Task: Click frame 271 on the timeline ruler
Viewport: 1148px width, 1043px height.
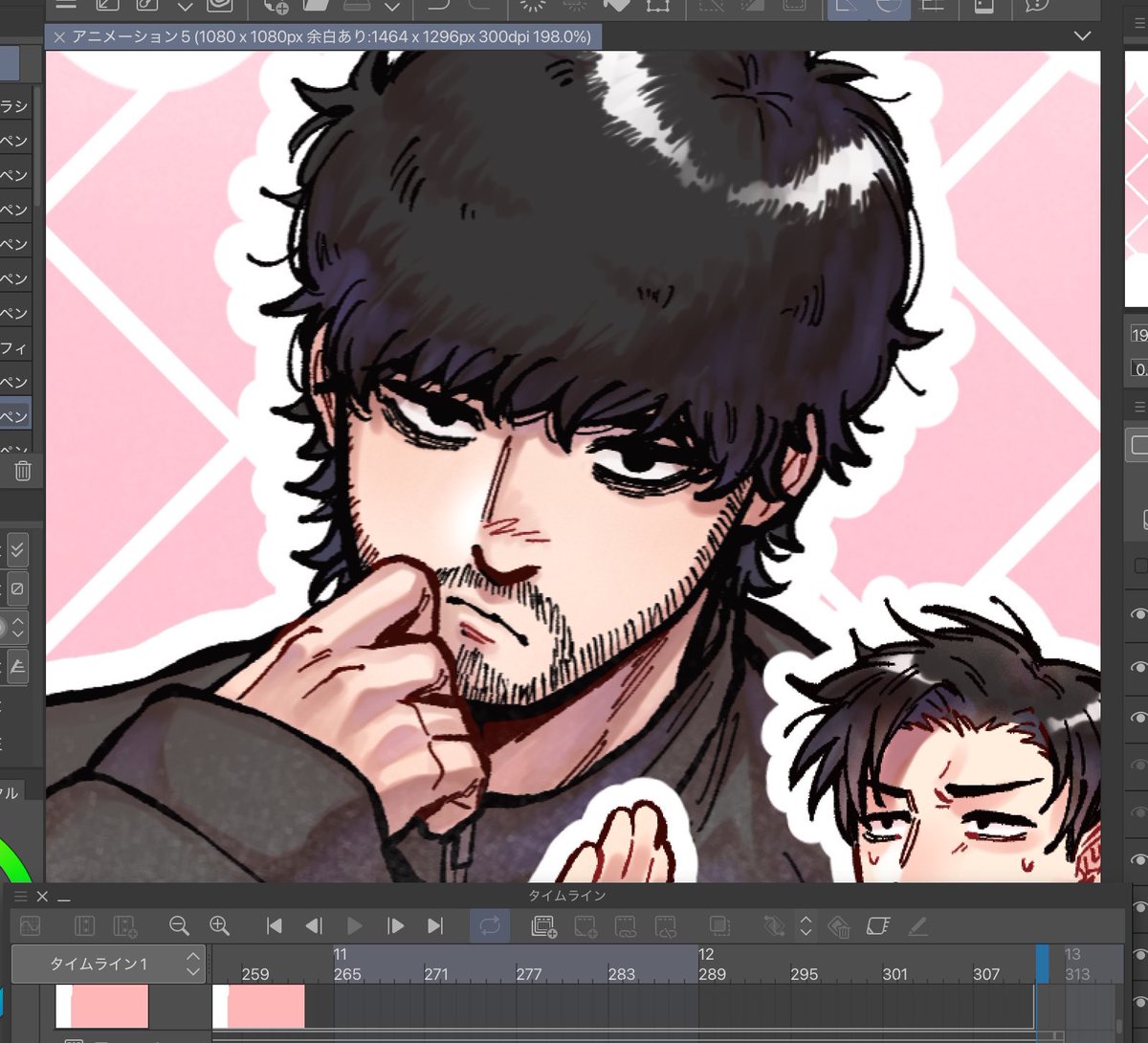Action: 436,974
